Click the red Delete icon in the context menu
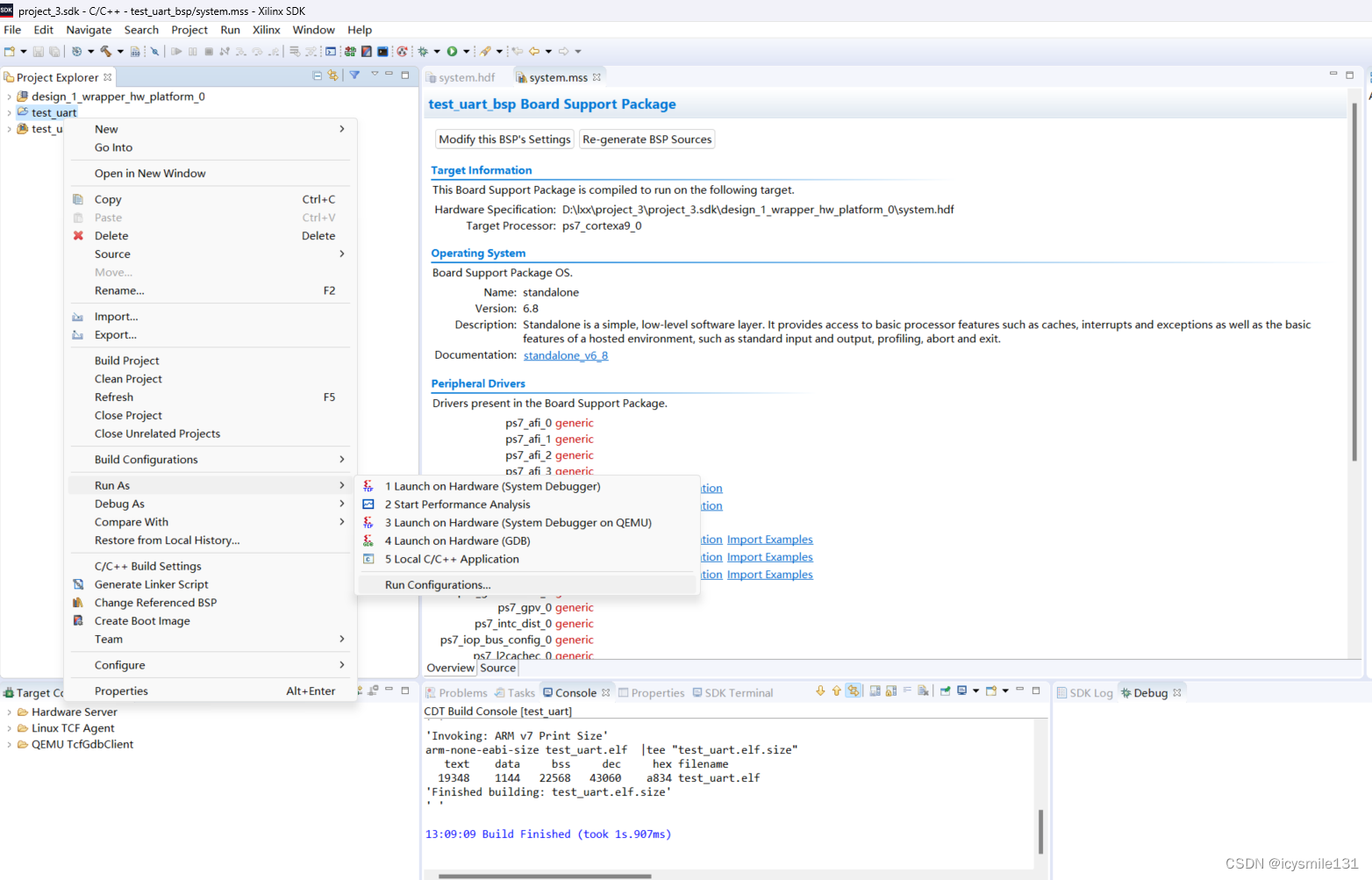1372x880 pixels. [x=78, y=235]
